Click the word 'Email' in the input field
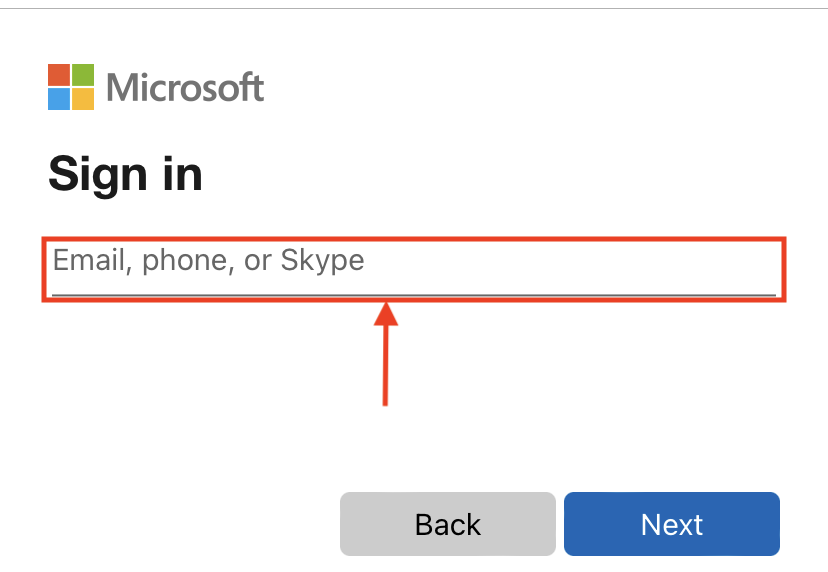Screen dimensions: 828x572 coord(89,260)
